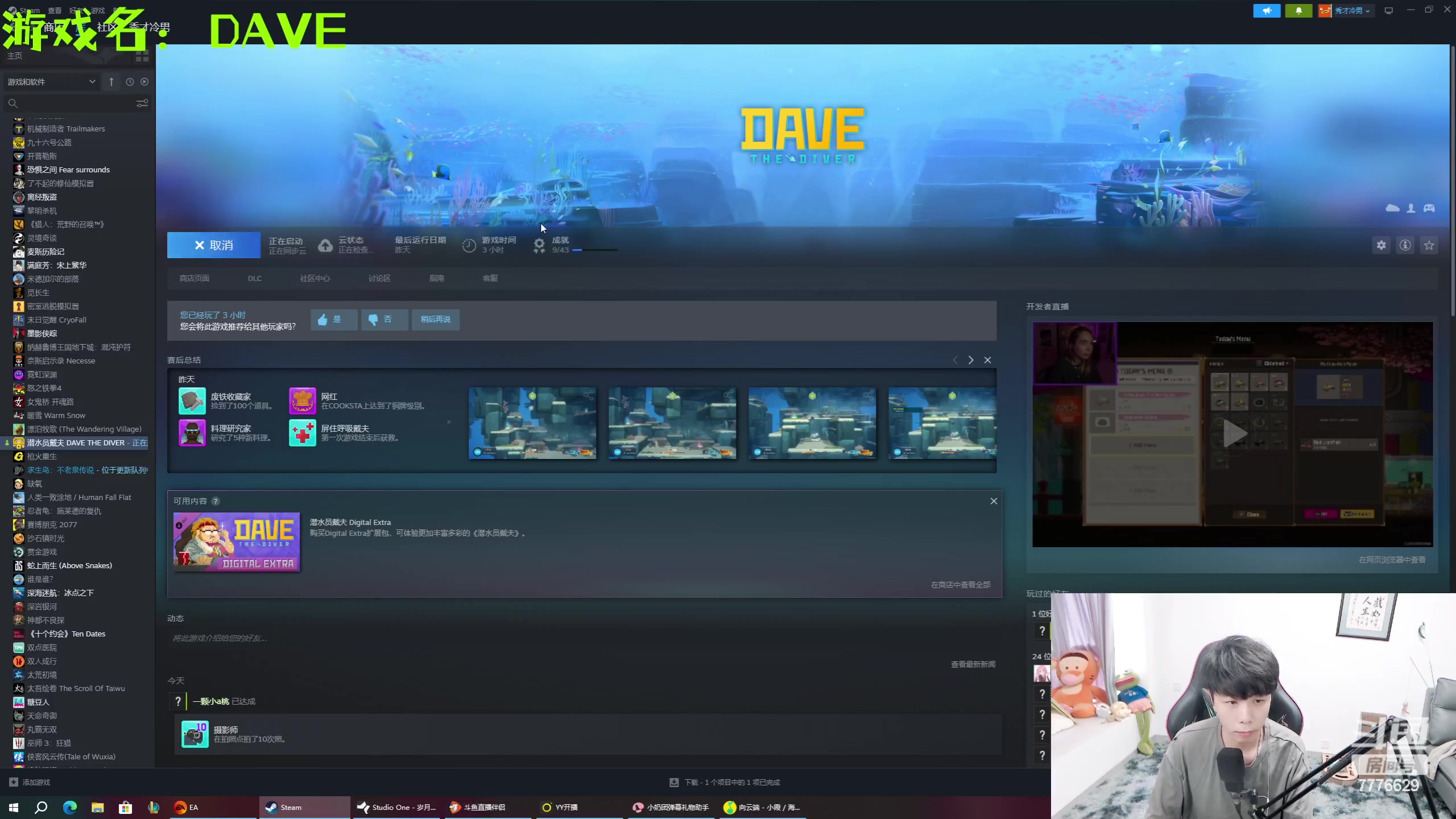Click the game info icon
Image resolution: width=1456 pixels, height=819 pixels.
coord(1405,245)
